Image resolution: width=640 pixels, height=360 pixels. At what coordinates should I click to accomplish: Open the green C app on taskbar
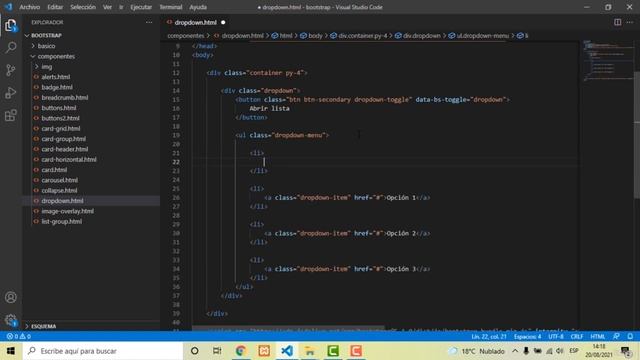click(333, 351)
